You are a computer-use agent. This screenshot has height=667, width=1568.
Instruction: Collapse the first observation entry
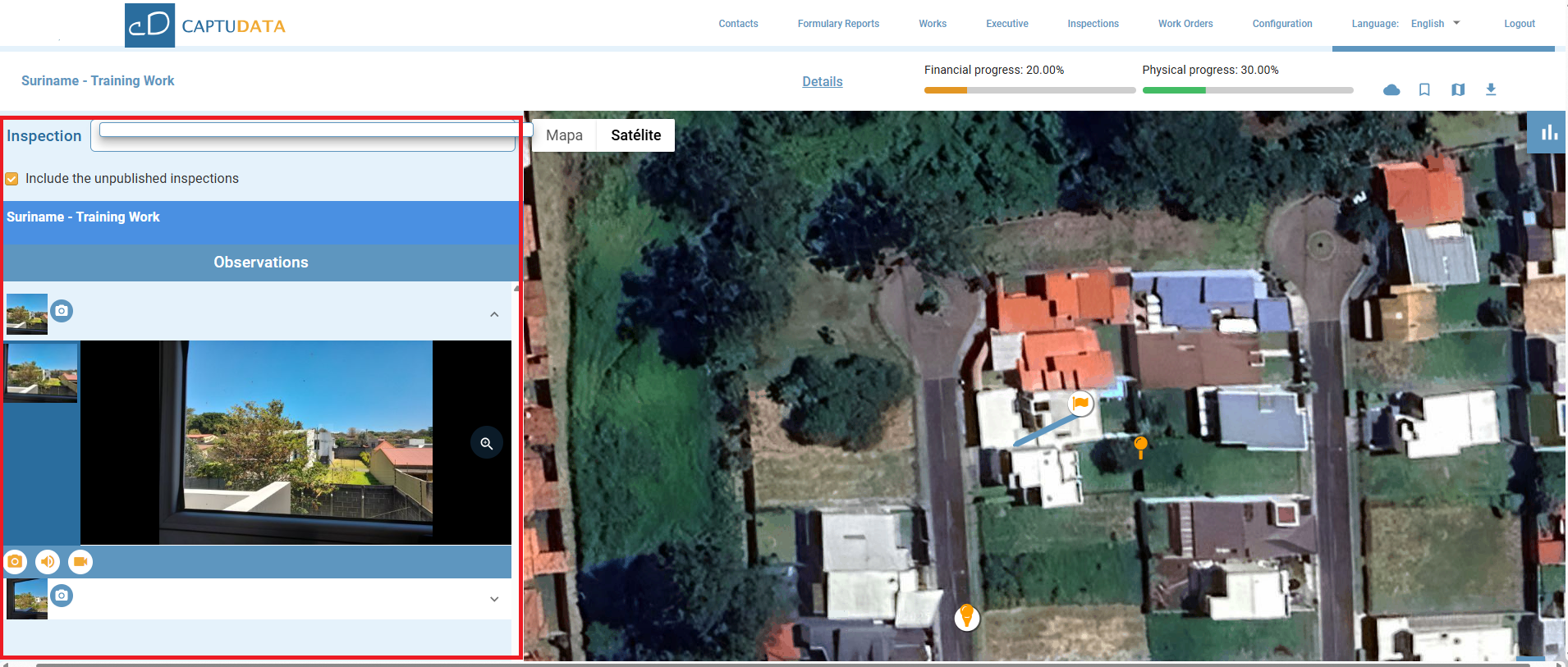click(x=494, y=314)
